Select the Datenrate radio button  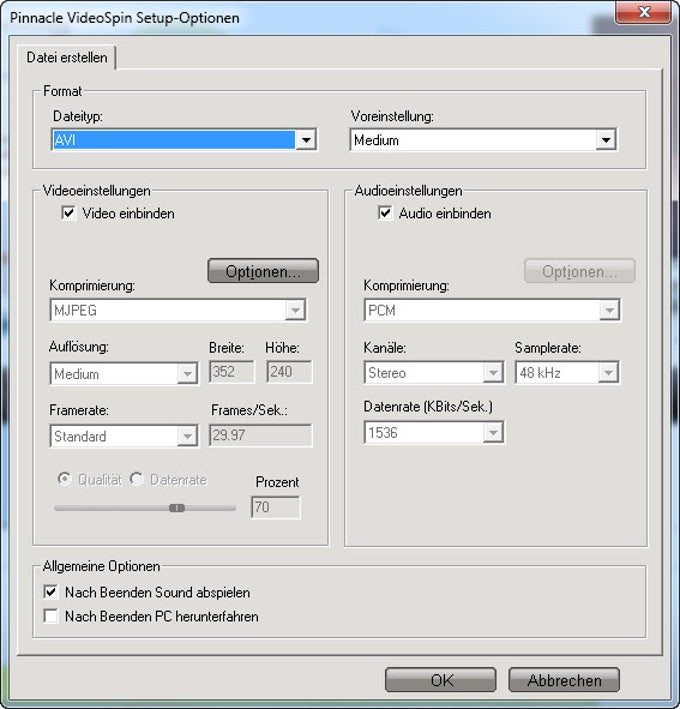137,479
